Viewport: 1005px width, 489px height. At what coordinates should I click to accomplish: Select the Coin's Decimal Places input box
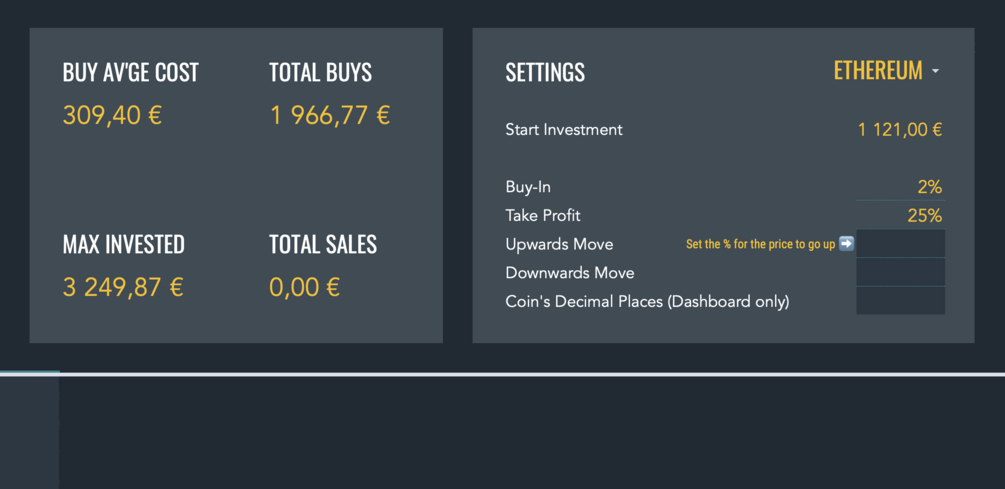tap(900, 301)
